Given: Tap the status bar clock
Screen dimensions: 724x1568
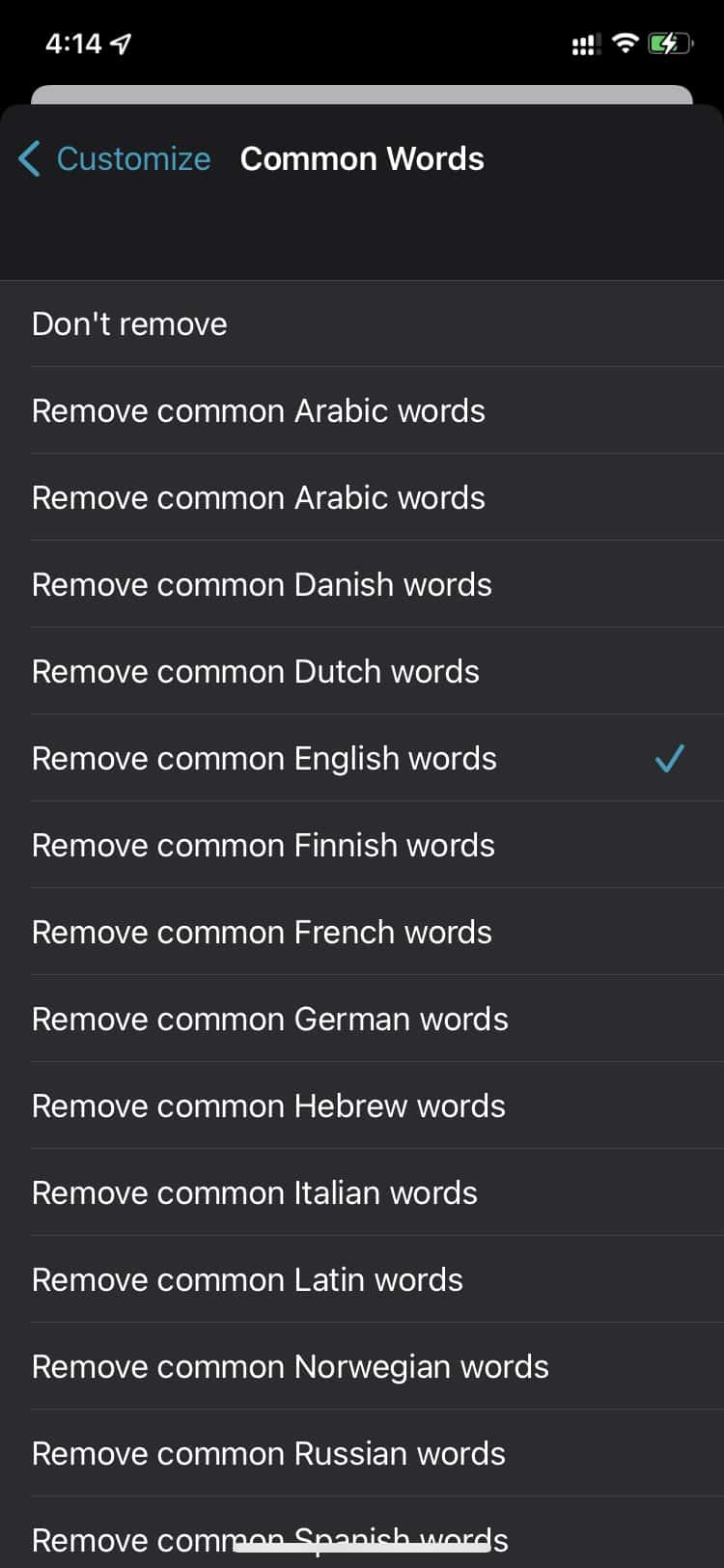Looking at the screenshot, I should pyautogui.click(x=73, y=43).
